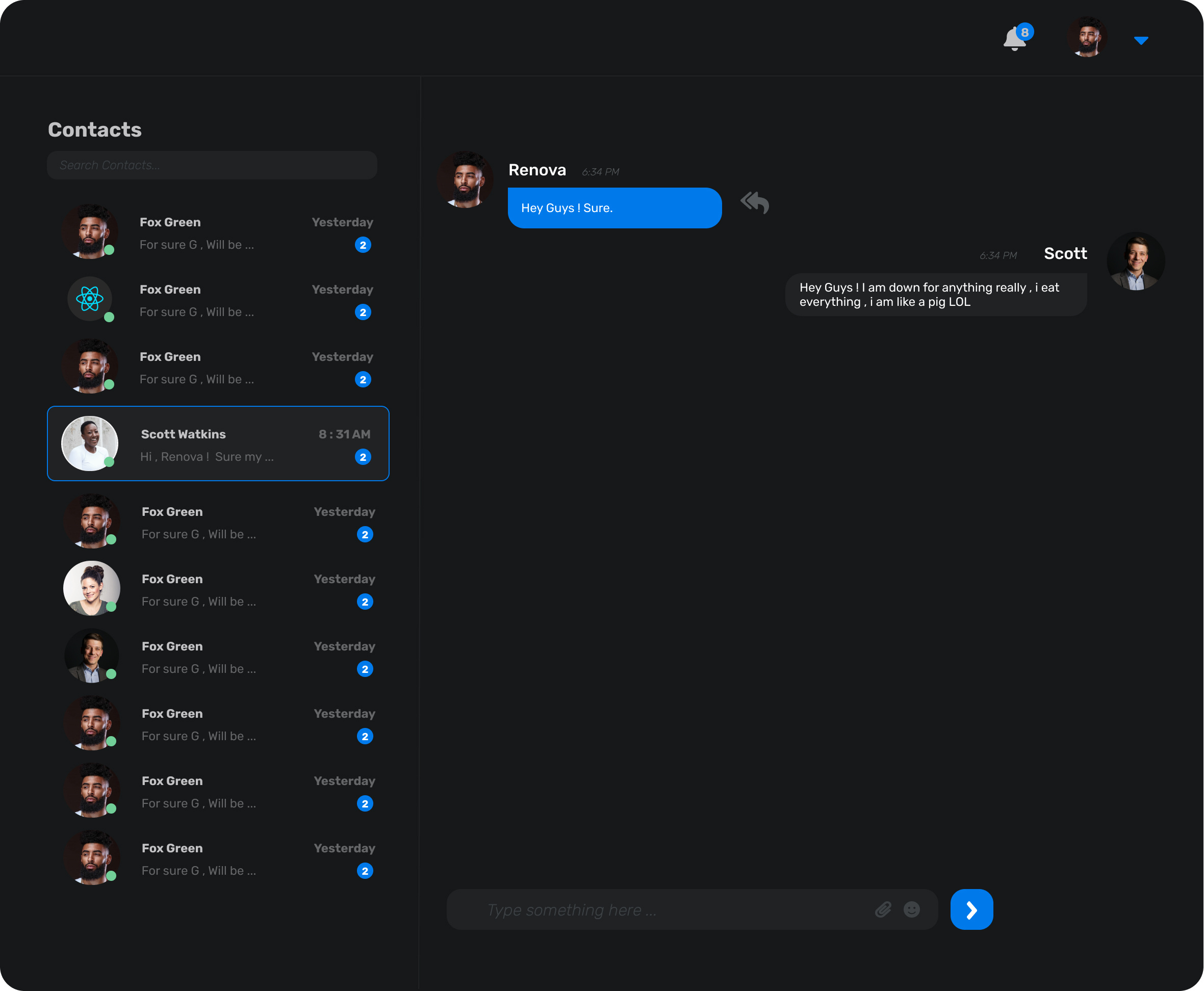This screenshot has width=1204, height=991.
Task: Click the Contacts heading
Action: 95,129
